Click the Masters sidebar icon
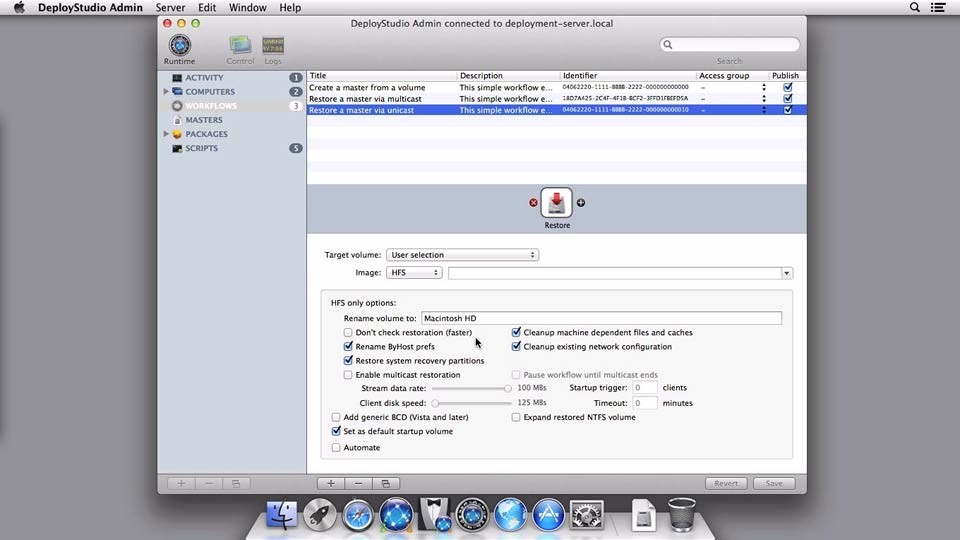Image resolution: width=960 pixels, height=540 pixels. tap(177, 120)
